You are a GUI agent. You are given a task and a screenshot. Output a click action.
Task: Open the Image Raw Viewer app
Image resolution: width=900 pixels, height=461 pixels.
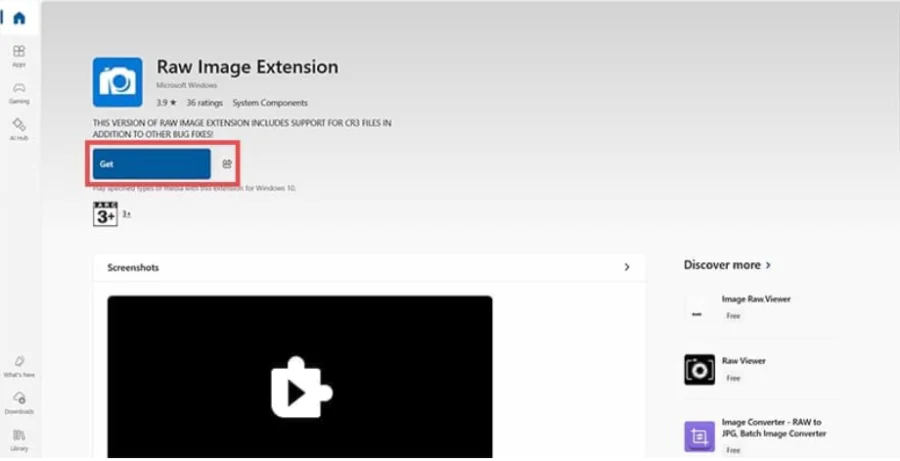point(756,299)
